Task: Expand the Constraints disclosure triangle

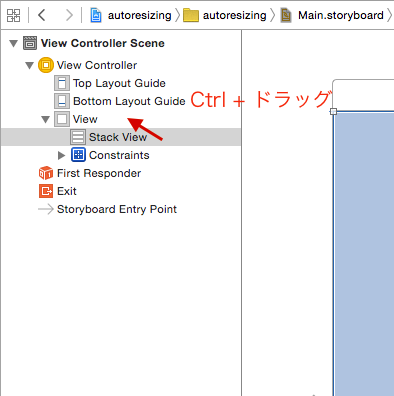Action: pos(61,155)
